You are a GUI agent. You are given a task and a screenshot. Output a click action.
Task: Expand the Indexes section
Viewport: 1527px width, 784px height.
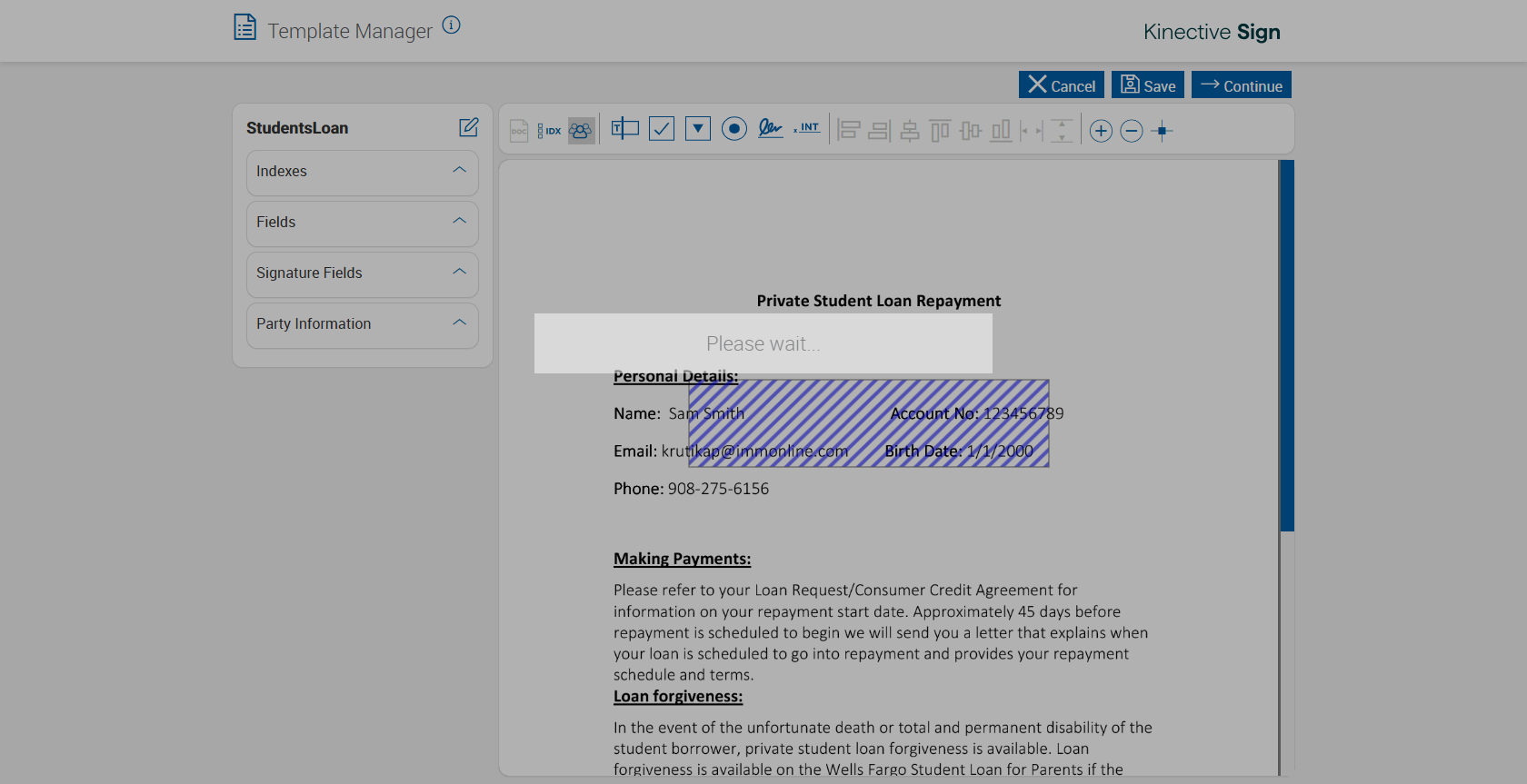click(x=363, y=173)
